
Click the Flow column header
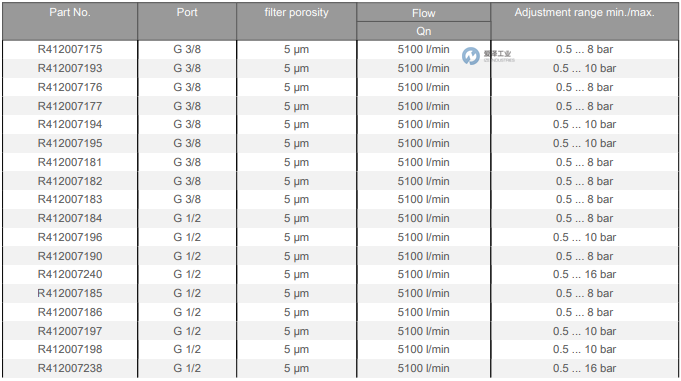[423, 13]
